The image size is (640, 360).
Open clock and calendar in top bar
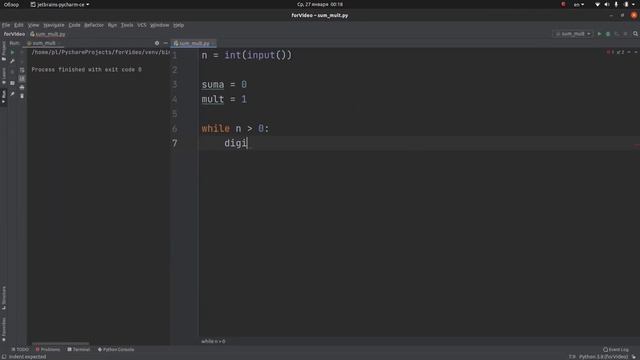point(320,4)
